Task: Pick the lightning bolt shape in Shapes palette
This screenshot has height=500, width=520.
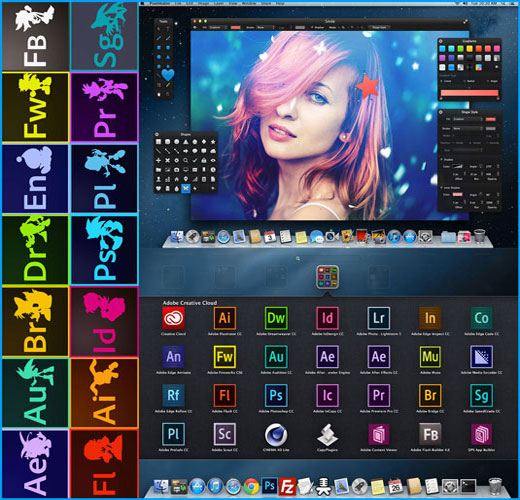Action: click(x=195, y=188)
